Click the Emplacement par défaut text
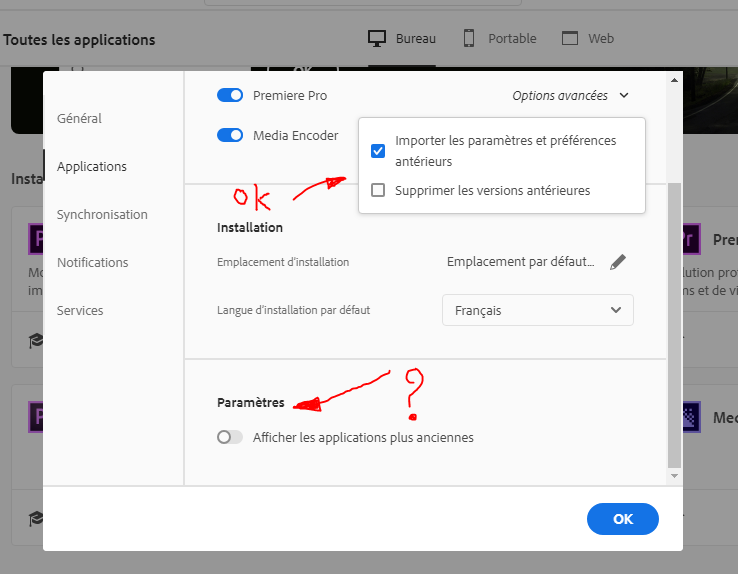Image resolution: width=738 pixels, height=574 pixels. (x=521, y=262)
